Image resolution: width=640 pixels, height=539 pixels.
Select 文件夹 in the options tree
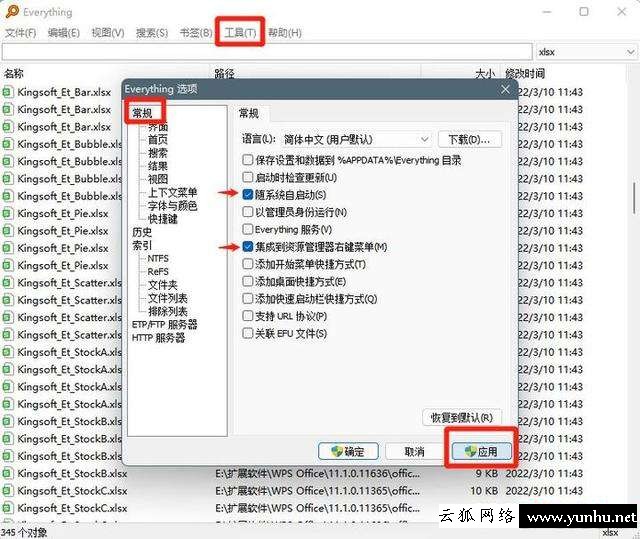[163, 285]
